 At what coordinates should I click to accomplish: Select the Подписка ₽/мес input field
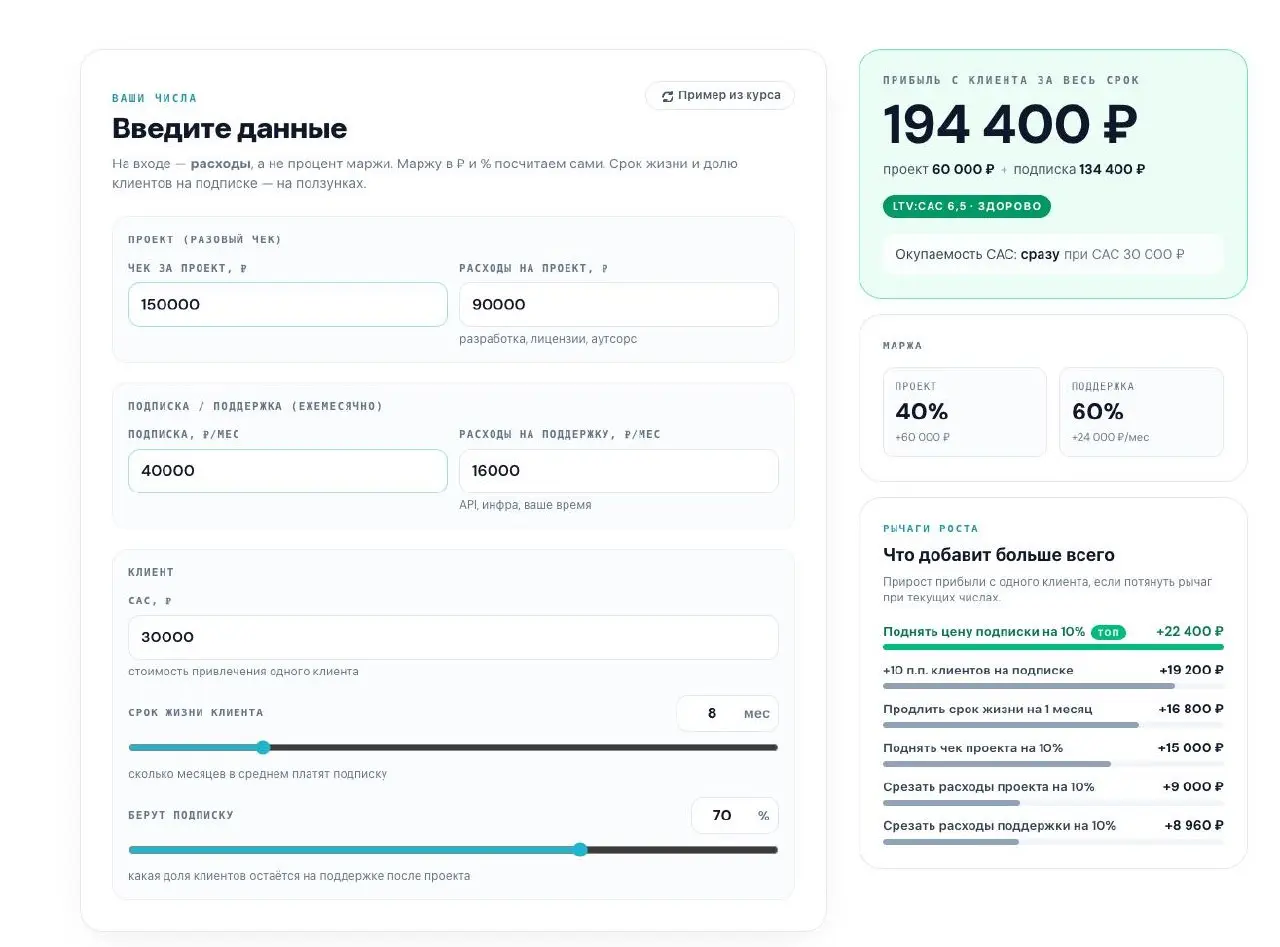coord(288,471)
